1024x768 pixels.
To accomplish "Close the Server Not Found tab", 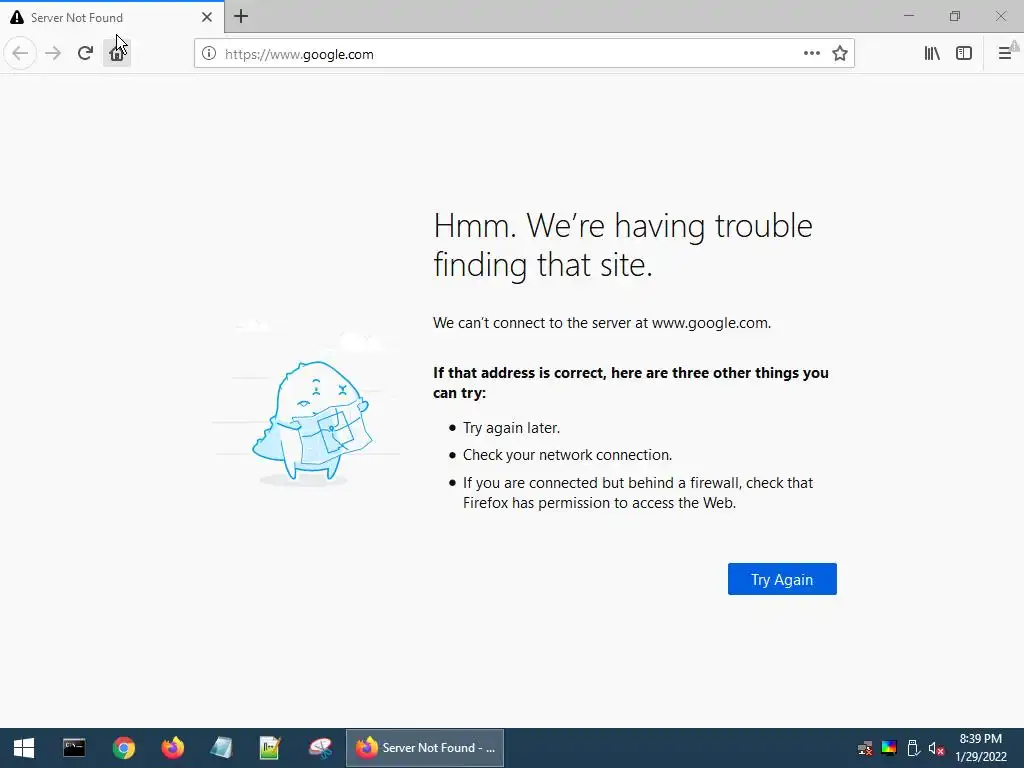I will click(x=206, y=17).
